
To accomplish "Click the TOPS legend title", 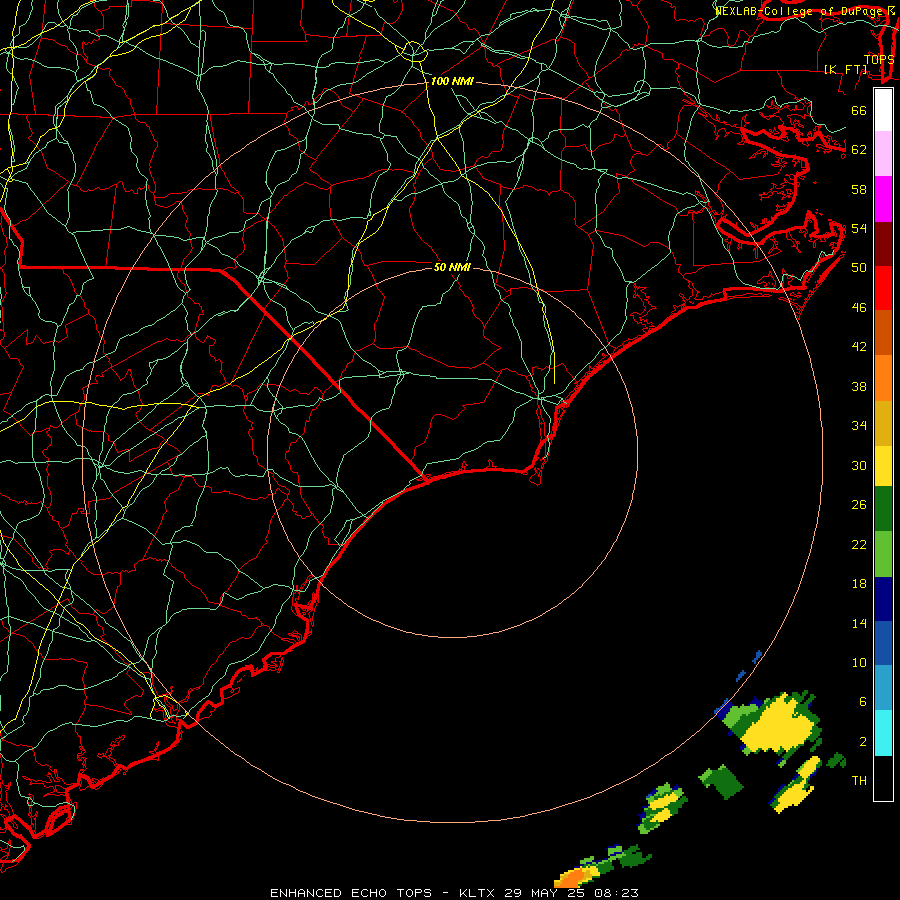I will click(879, 60).
